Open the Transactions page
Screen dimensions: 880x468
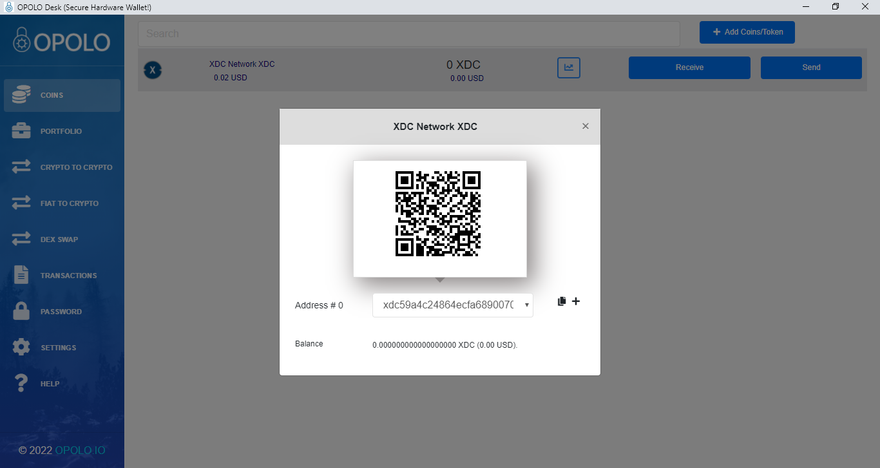[x=68, y=275]
